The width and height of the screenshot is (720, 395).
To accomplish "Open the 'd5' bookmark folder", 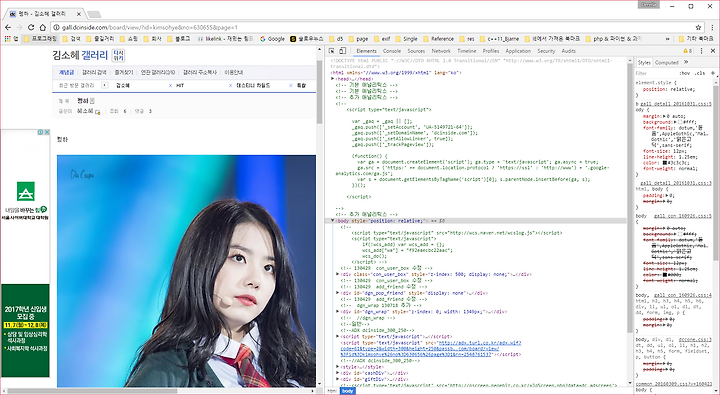I will coord(336,39).
